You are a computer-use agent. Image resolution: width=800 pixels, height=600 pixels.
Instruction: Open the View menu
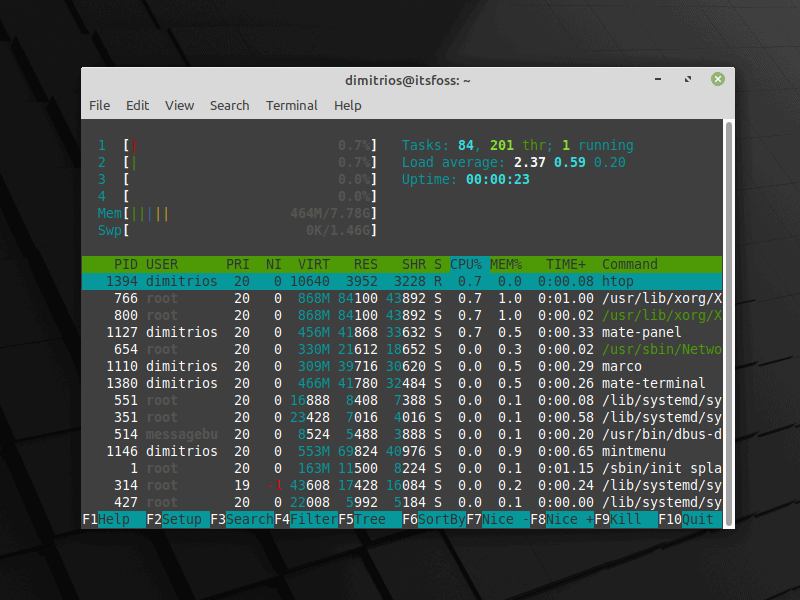point(179,105)
